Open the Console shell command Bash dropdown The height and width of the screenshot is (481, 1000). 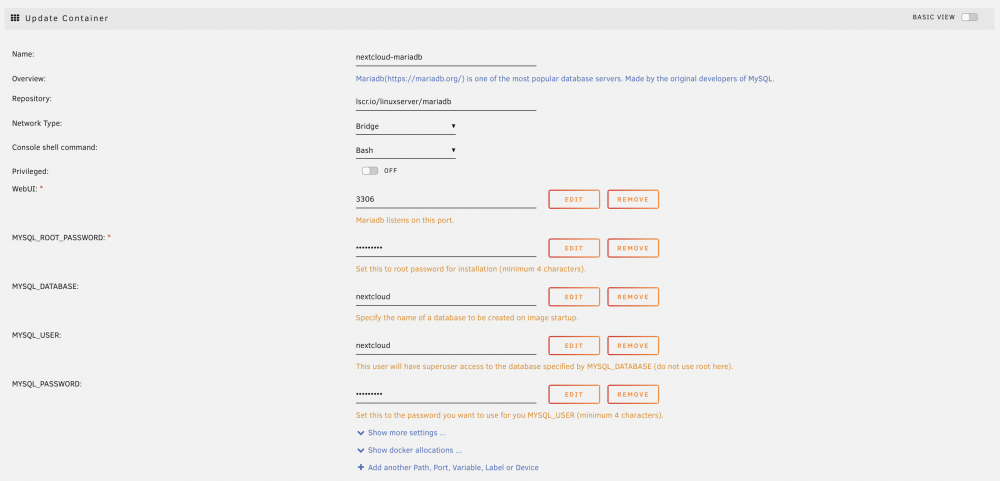click(406, 151)
